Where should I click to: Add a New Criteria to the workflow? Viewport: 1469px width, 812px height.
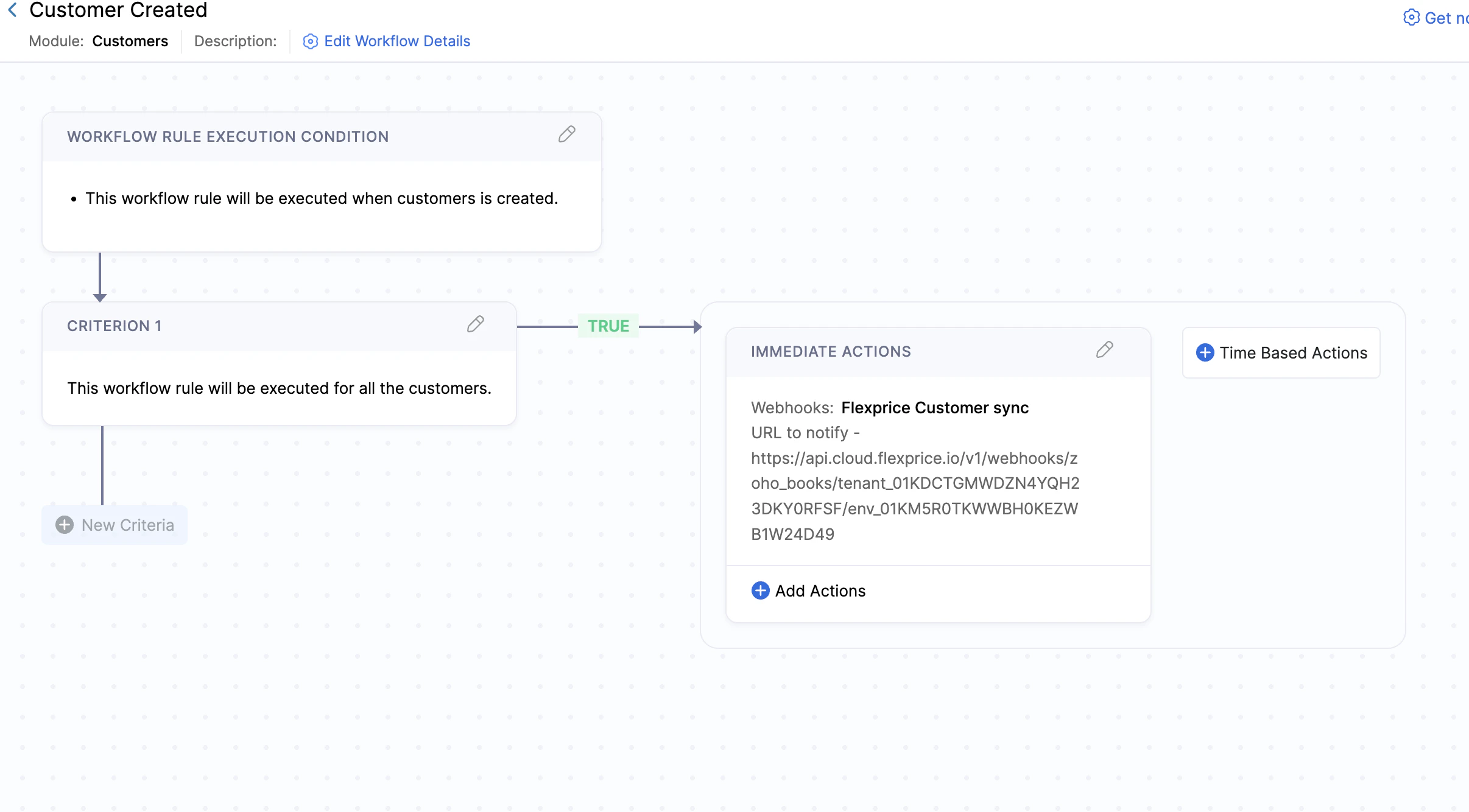tap(114, 525)
